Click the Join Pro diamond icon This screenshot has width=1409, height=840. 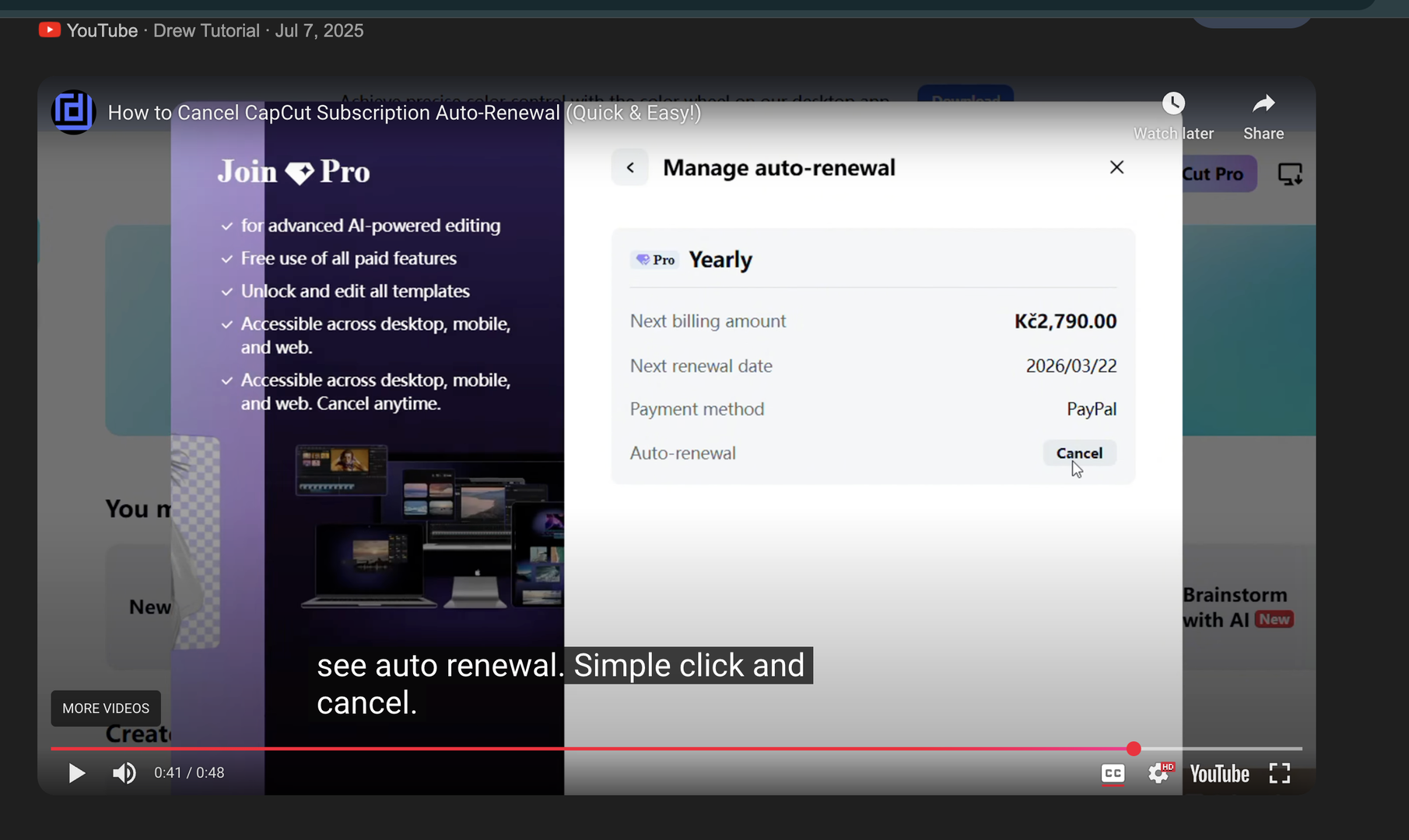point(300,173)
